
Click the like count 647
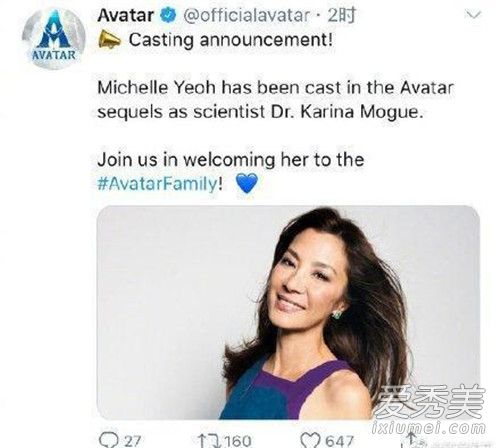(339, 441)
